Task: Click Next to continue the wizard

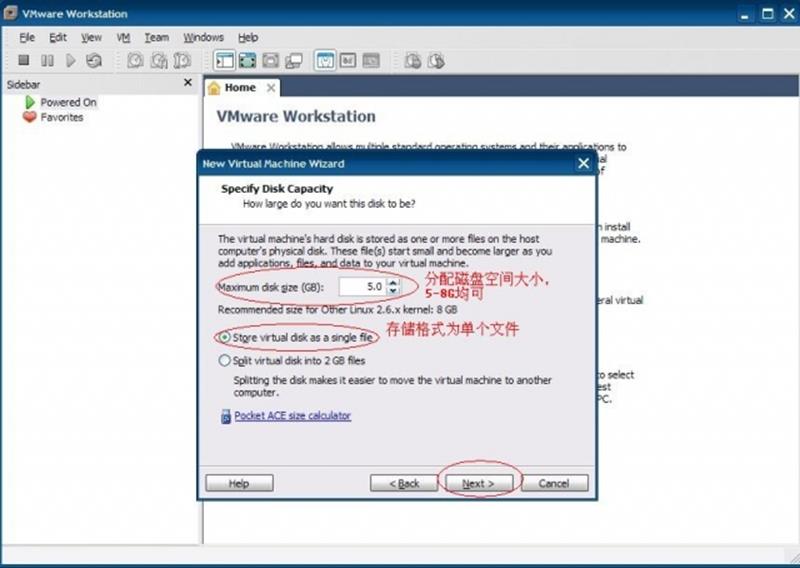Action: 479,483
